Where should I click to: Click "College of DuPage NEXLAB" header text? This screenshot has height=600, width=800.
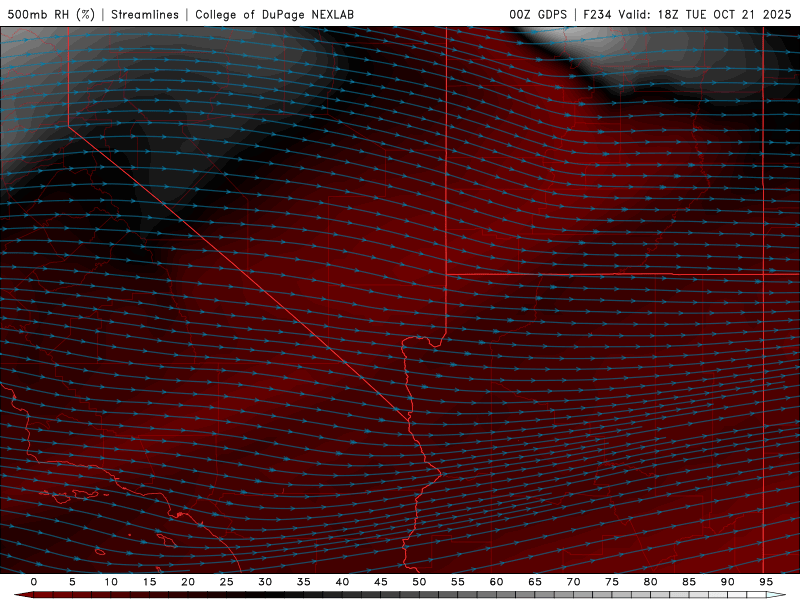pos(274,14)
